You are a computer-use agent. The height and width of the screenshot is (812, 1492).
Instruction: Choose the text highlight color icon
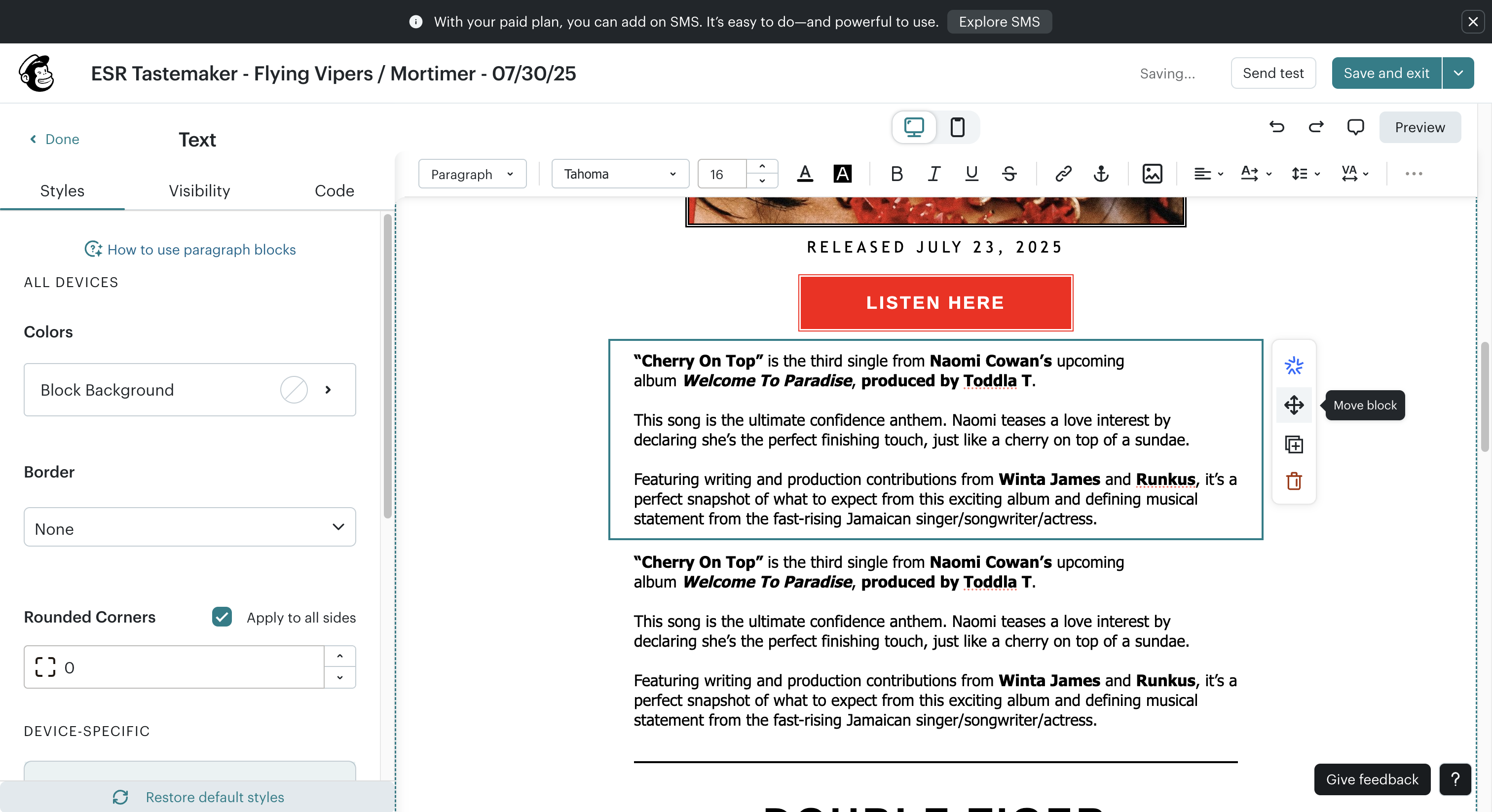pyautogui.click(x=842, y=174)
